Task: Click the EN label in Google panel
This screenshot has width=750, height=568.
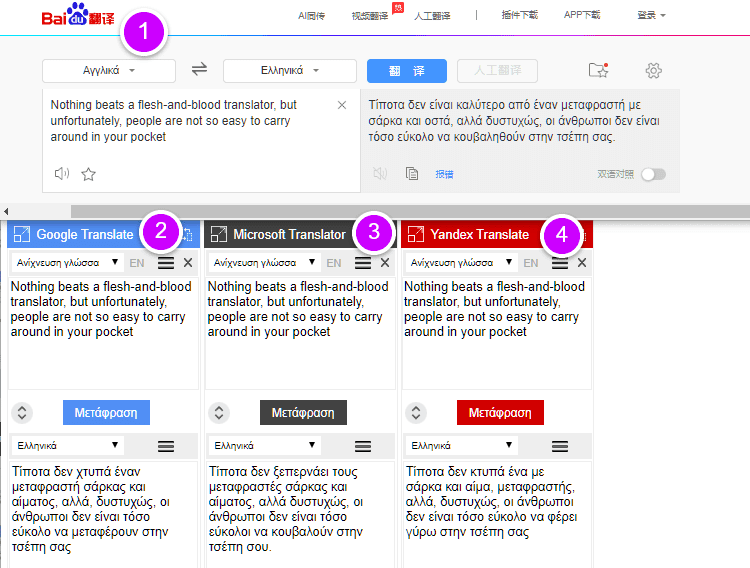Action: pos(137,263)
